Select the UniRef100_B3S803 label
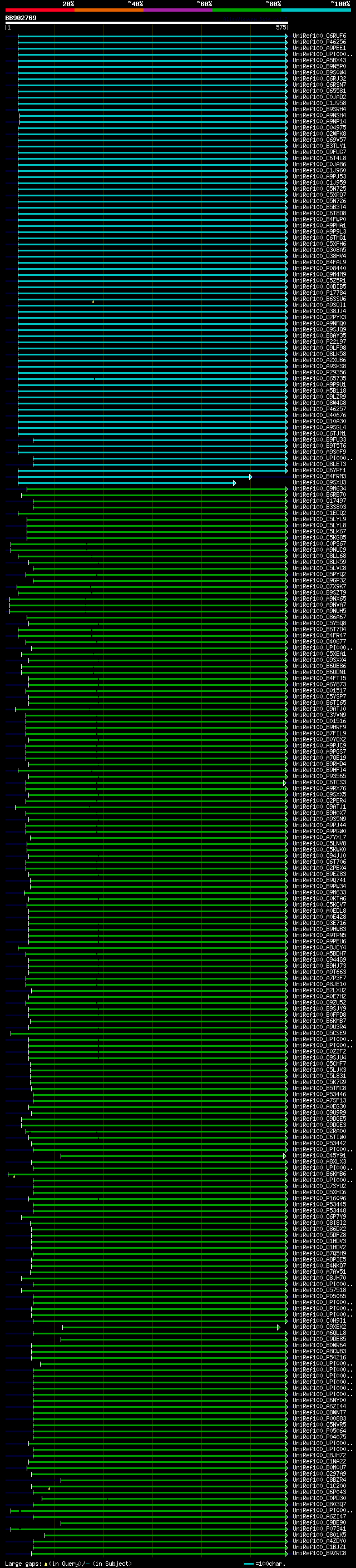Image resolution: width=356 pixels, height=1568 pixels. (x=319, y=506)
